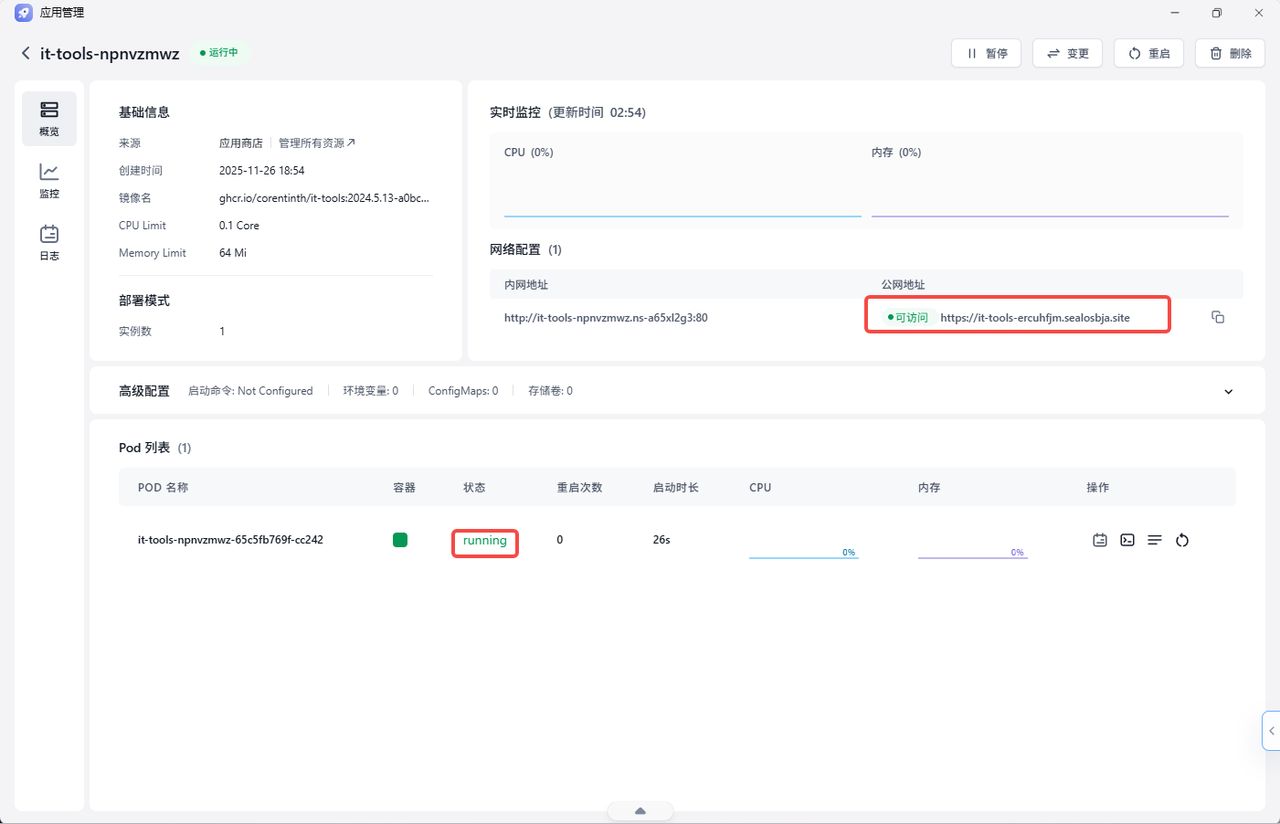Click the rocket app logo icon
This screenshot has height=824, width=1280.
23,13
